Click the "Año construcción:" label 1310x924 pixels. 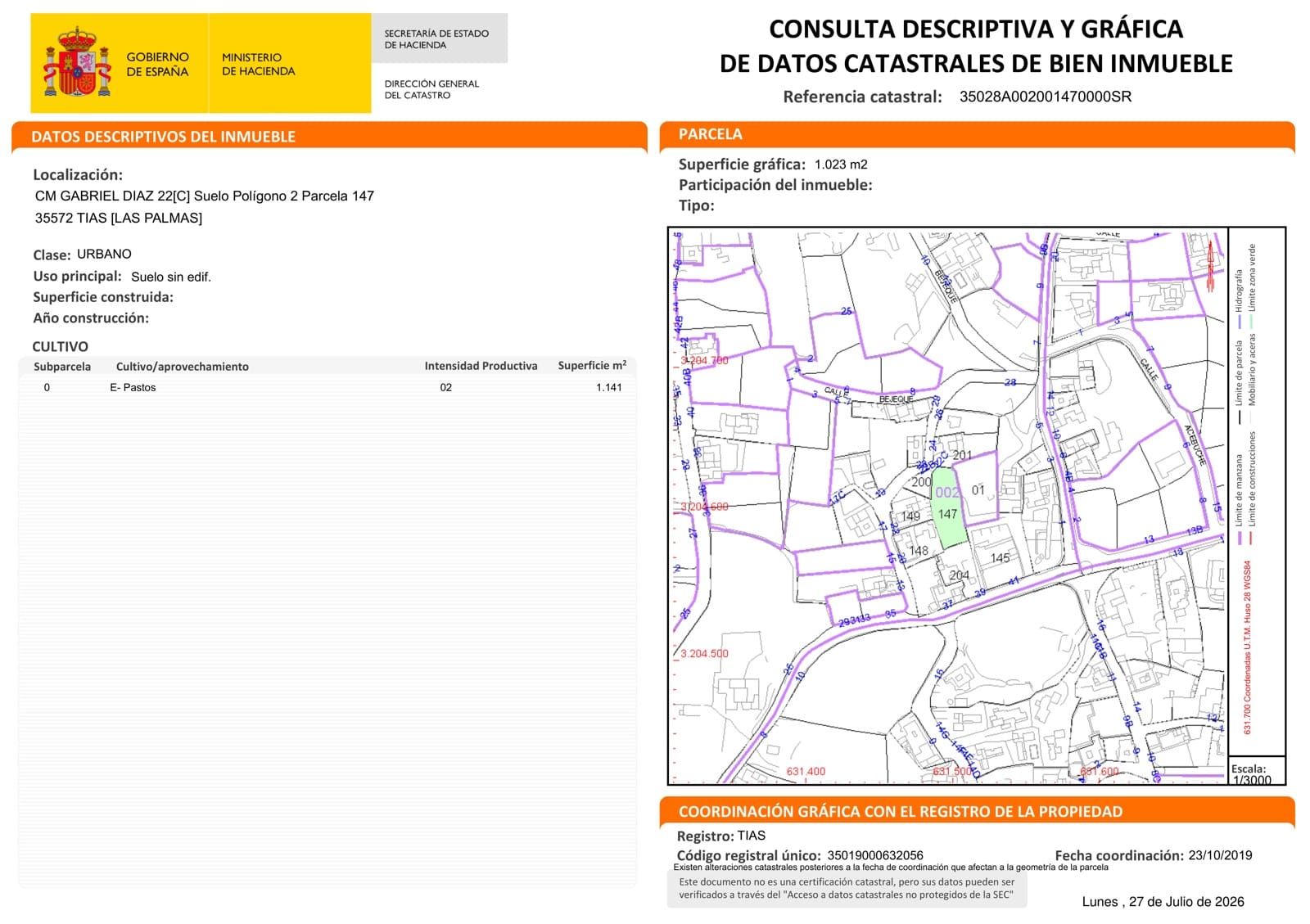click(x=91, y=318)
